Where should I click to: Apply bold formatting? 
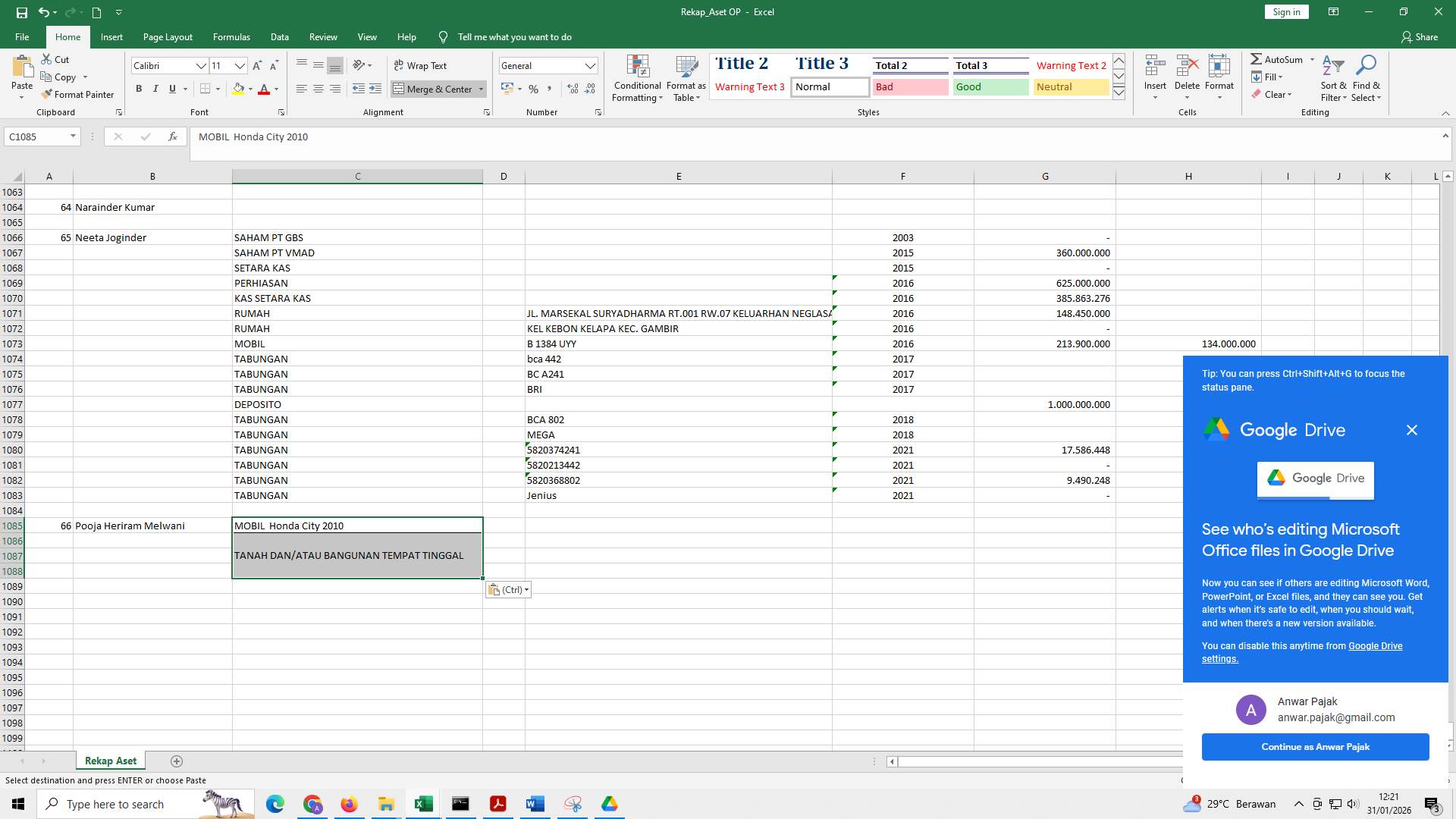coord(139,89)
